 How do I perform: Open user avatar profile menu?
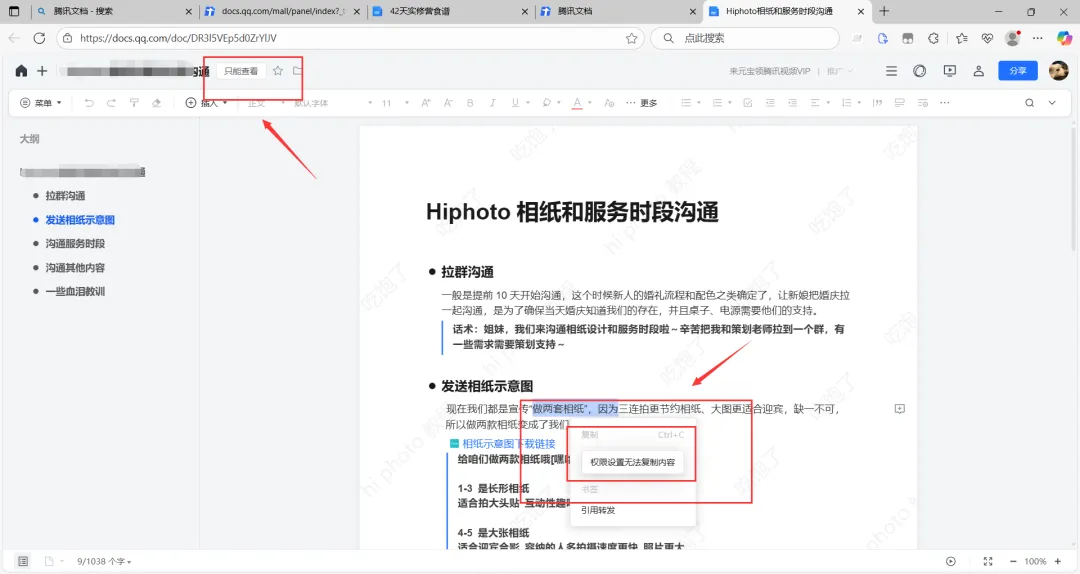click(1059, 70)
